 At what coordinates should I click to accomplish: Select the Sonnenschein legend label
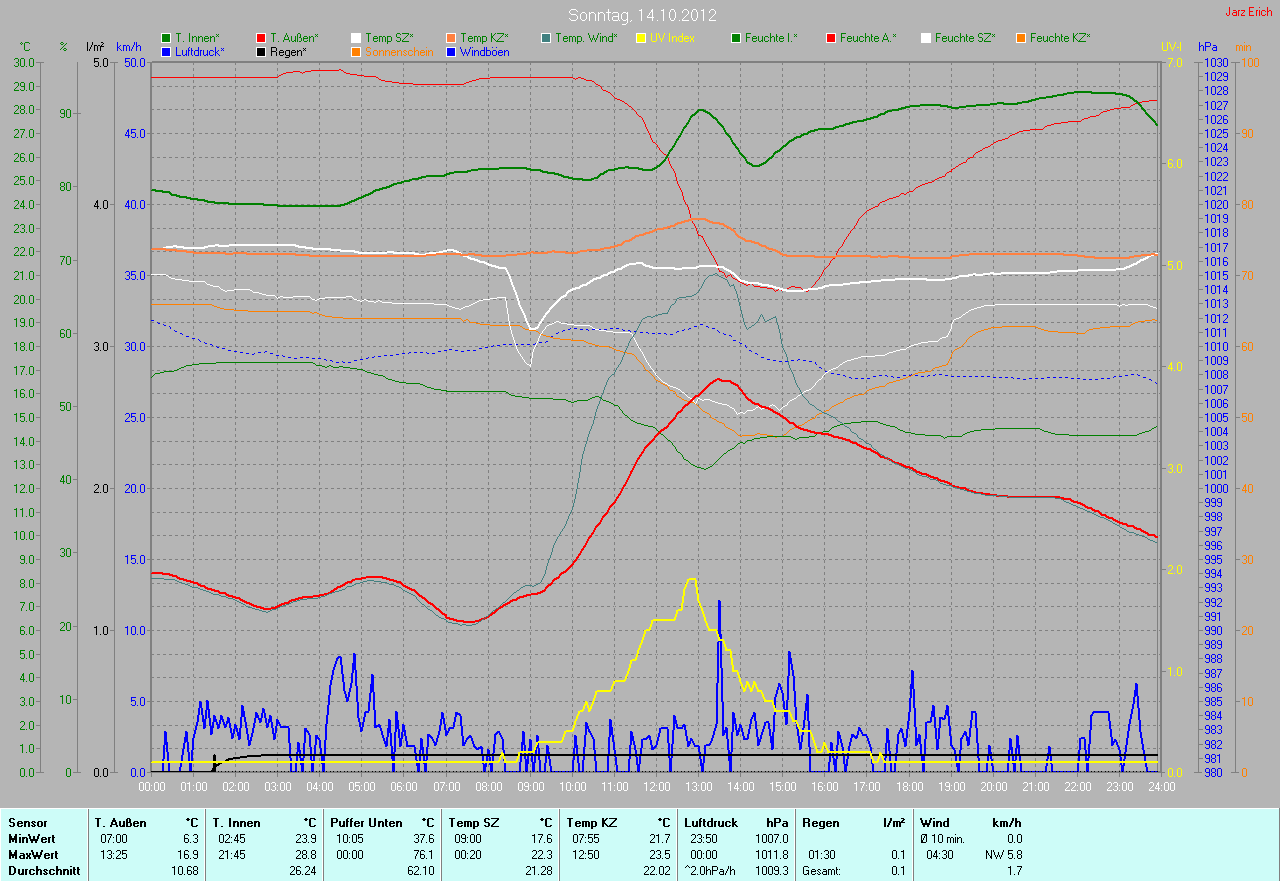(399, 51)
